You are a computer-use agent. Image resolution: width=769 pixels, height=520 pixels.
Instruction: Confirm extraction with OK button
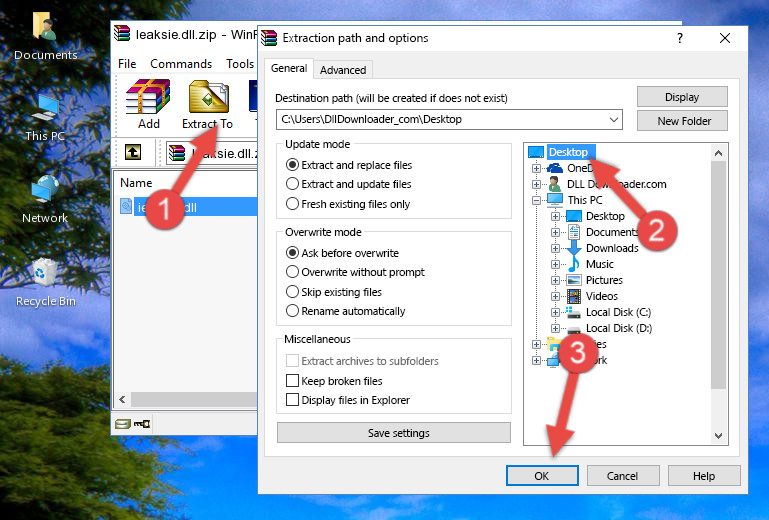[x=542, y=476]
